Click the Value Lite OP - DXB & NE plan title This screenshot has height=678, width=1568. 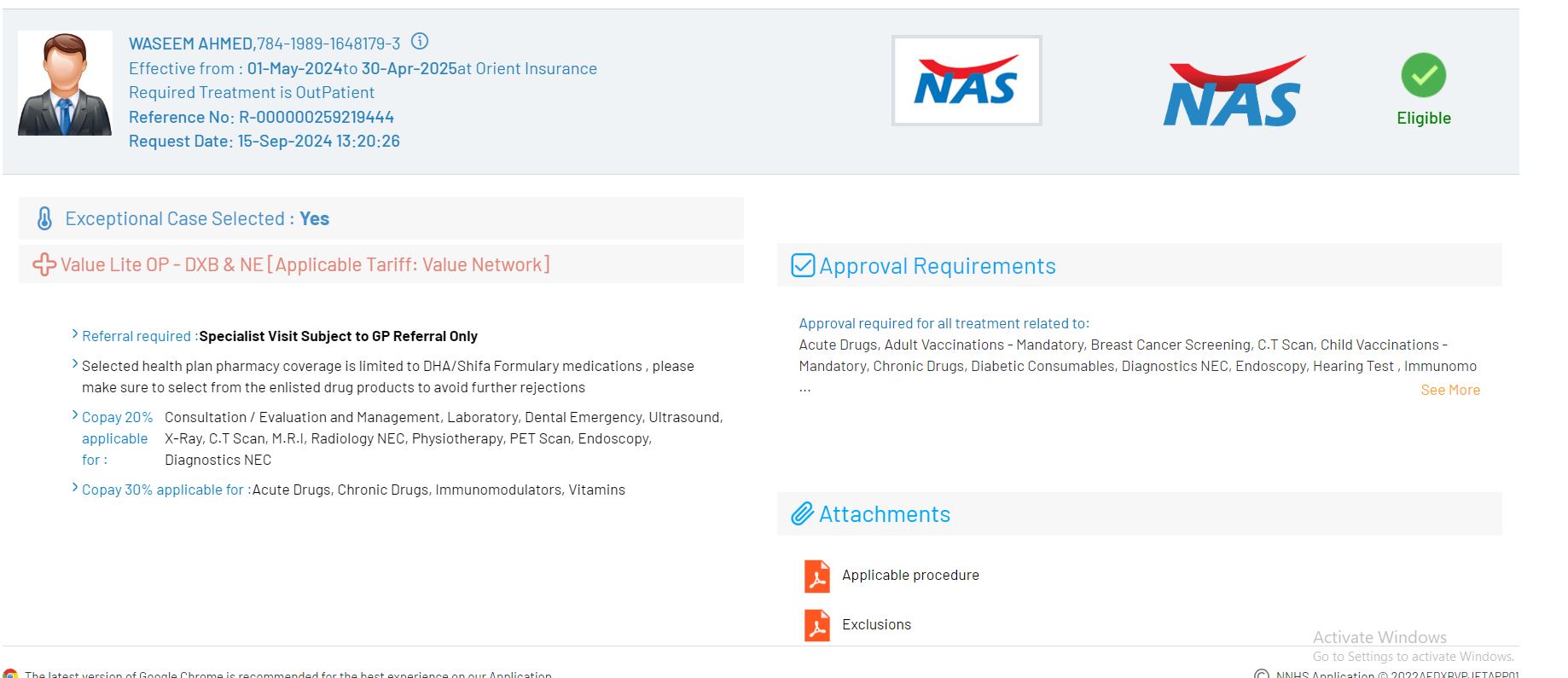point(305,264)
